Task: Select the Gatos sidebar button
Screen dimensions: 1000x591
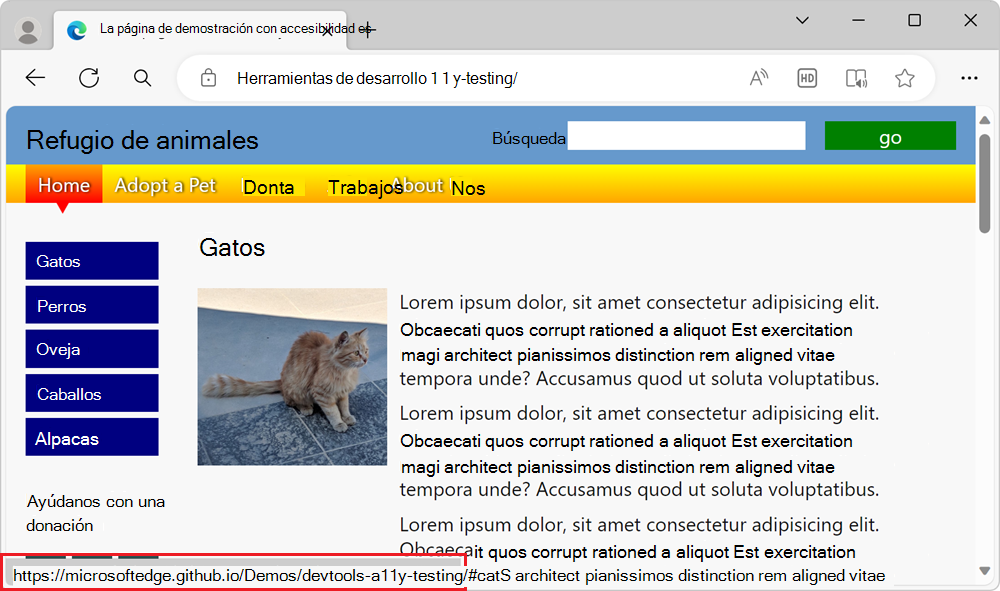Action: [x=91, y=260]
